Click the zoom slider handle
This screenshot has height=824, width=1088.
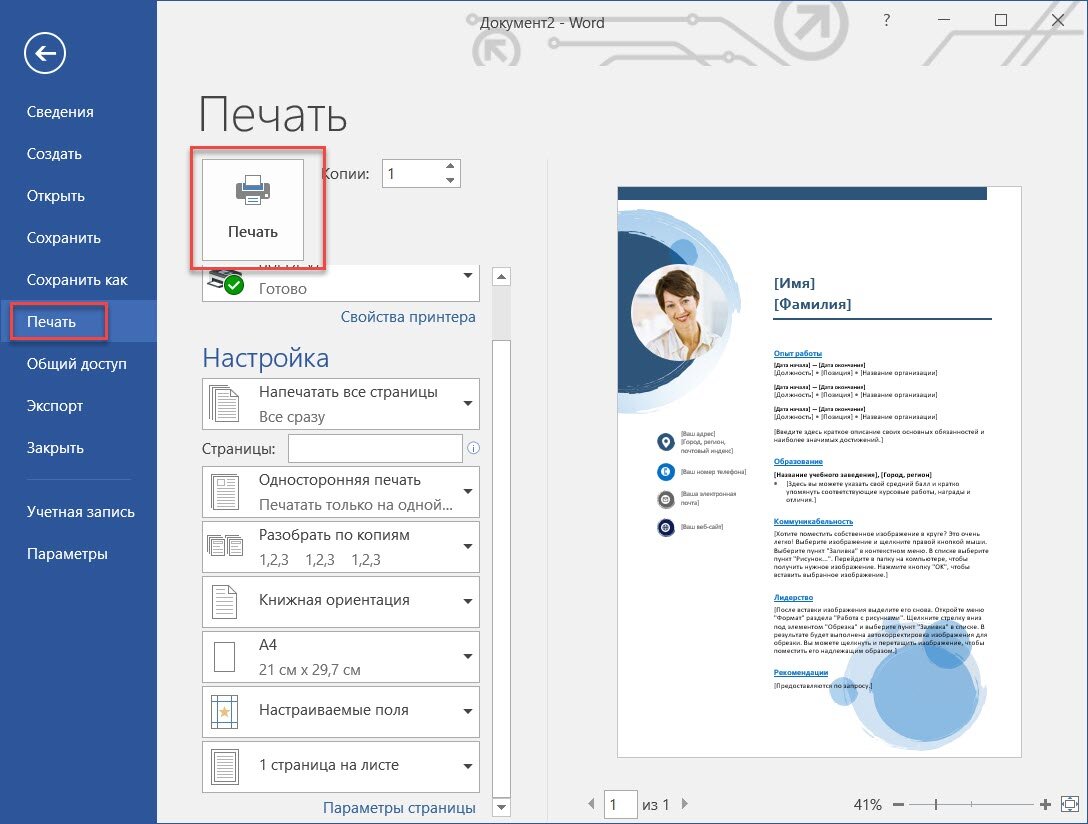pos(936,805)
